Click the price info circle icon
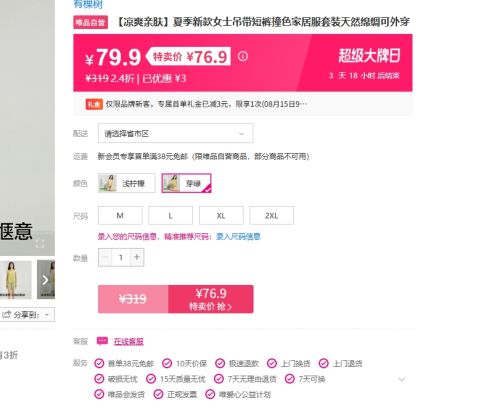500x412 pixels. [243, 56]
